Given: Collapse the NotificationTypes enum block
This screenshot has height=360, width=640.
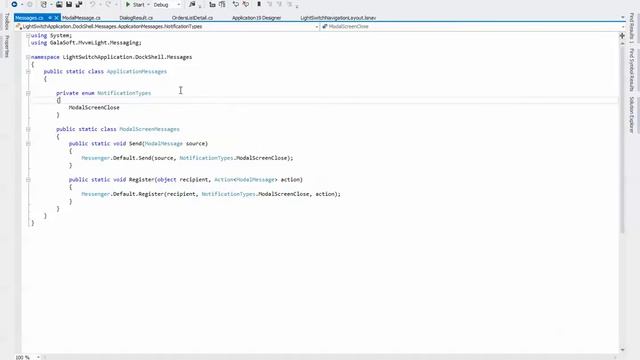Looking at the screenshot, I should [x=28, y=93].
